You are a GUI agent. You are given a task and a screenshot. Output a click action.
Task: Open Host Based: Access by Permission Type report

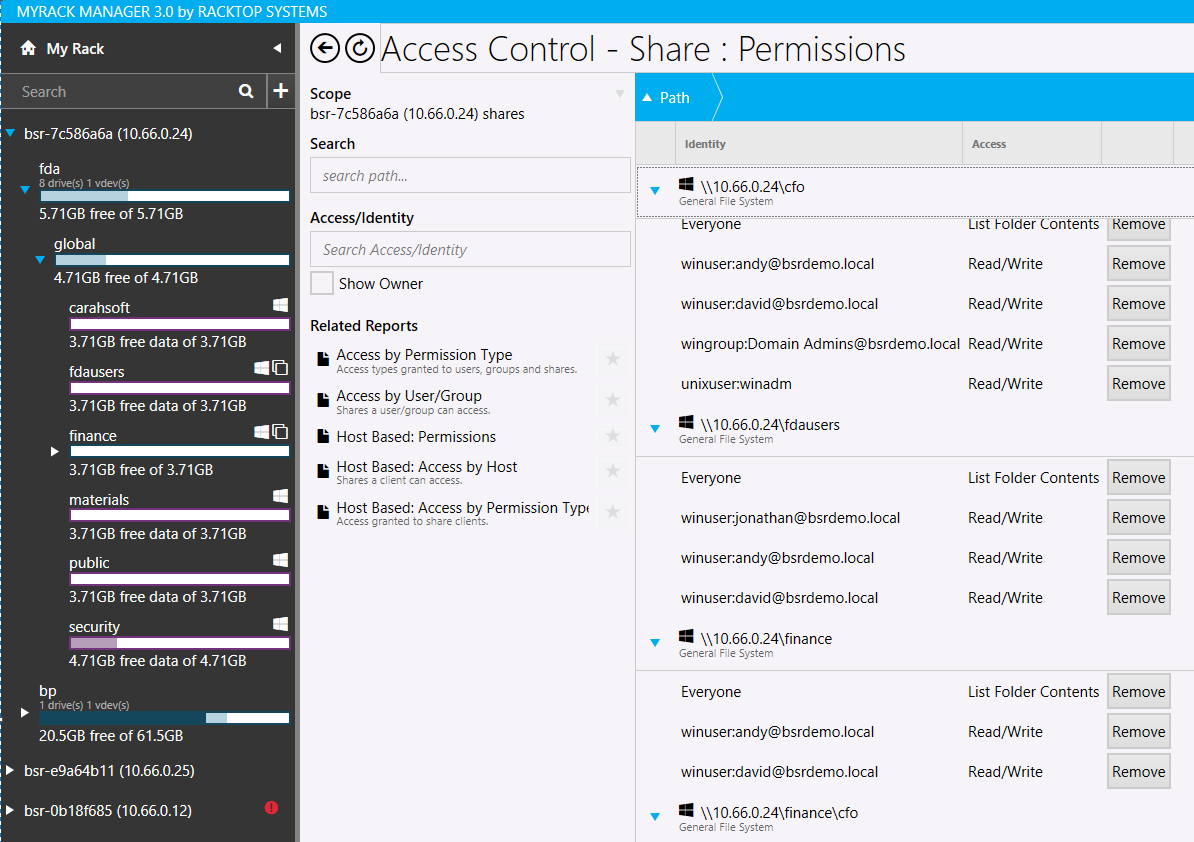[463, 508]
